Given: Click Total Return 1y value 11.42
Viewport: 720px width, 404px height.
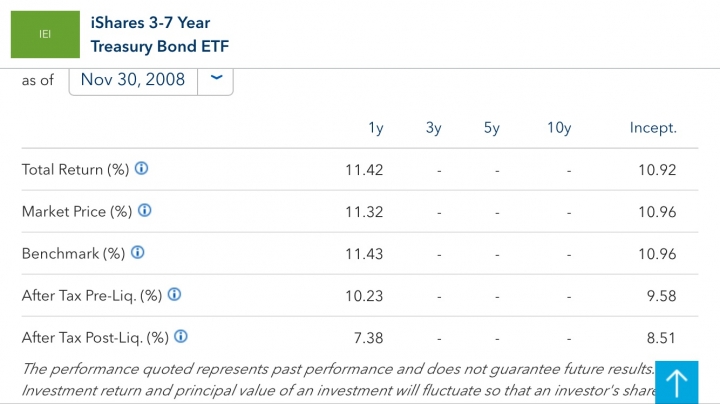Looking at the screenshot, I should (x=364, y=170).
